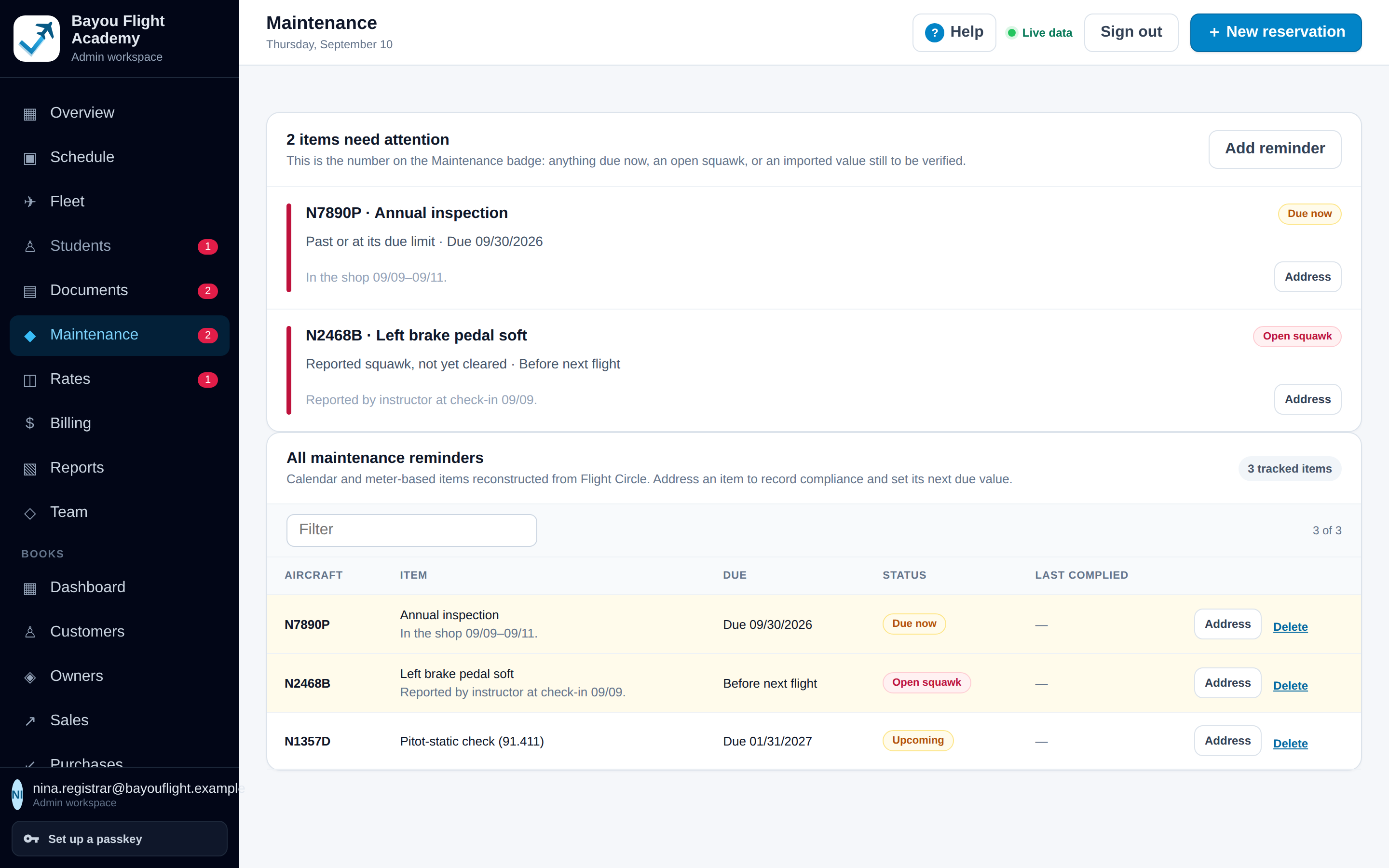Click 'Pitot-static check (91.411)' item text
This screenshot has width=1389, height=868.
(x=472, y=742)
